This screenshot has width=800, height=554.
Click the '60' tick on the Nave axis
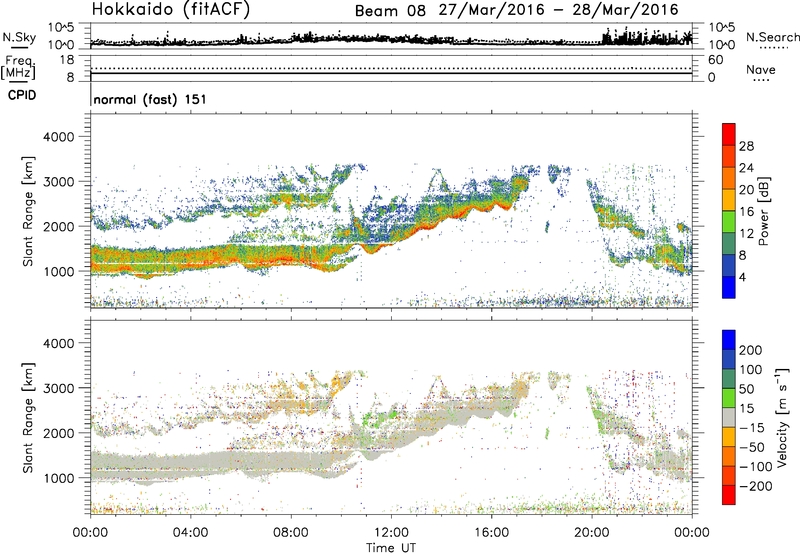715,60
